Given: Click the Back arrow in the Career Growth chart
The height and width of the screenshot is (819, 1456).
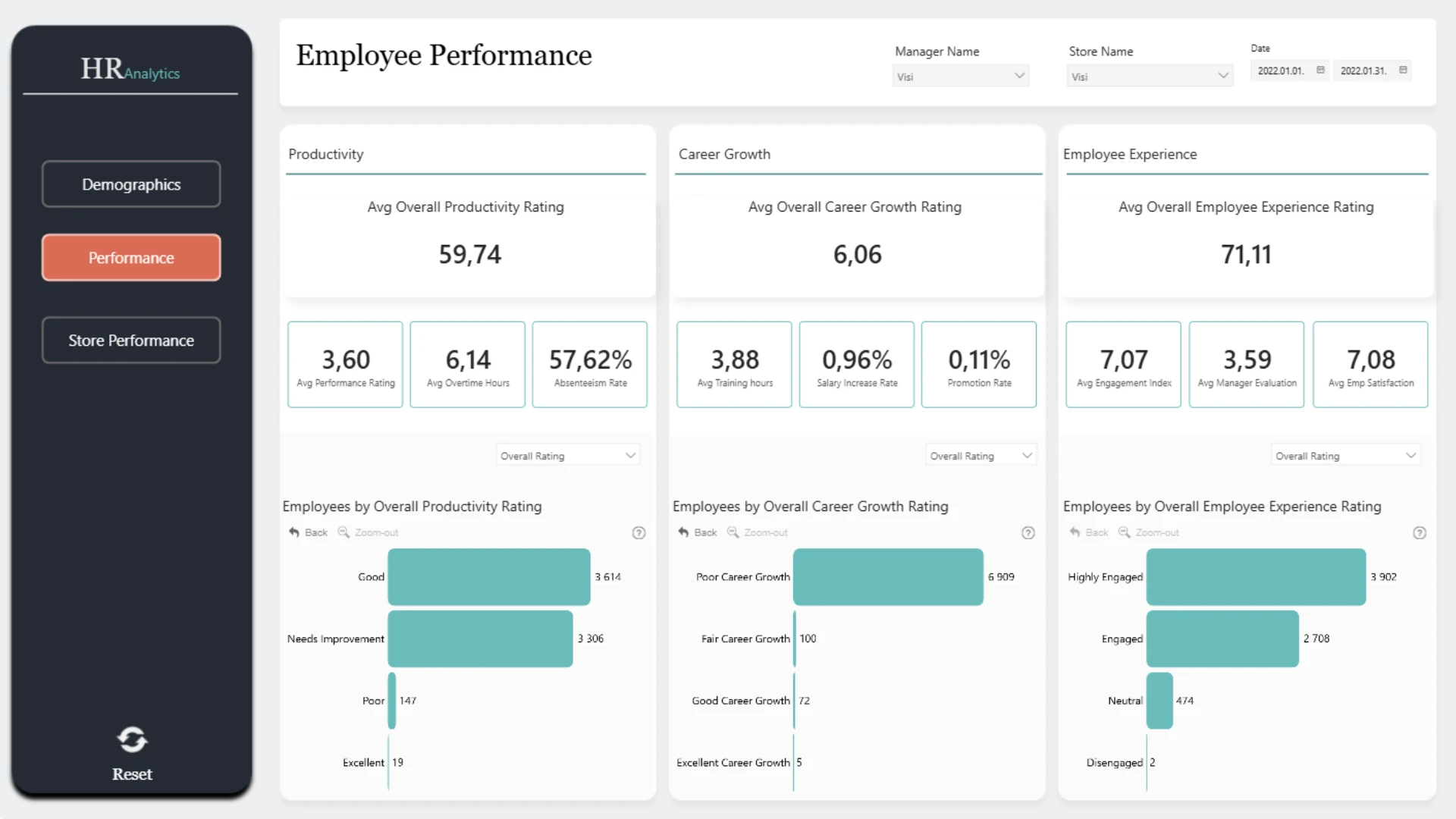Looking at the screenshot, I should coord(683,532).
